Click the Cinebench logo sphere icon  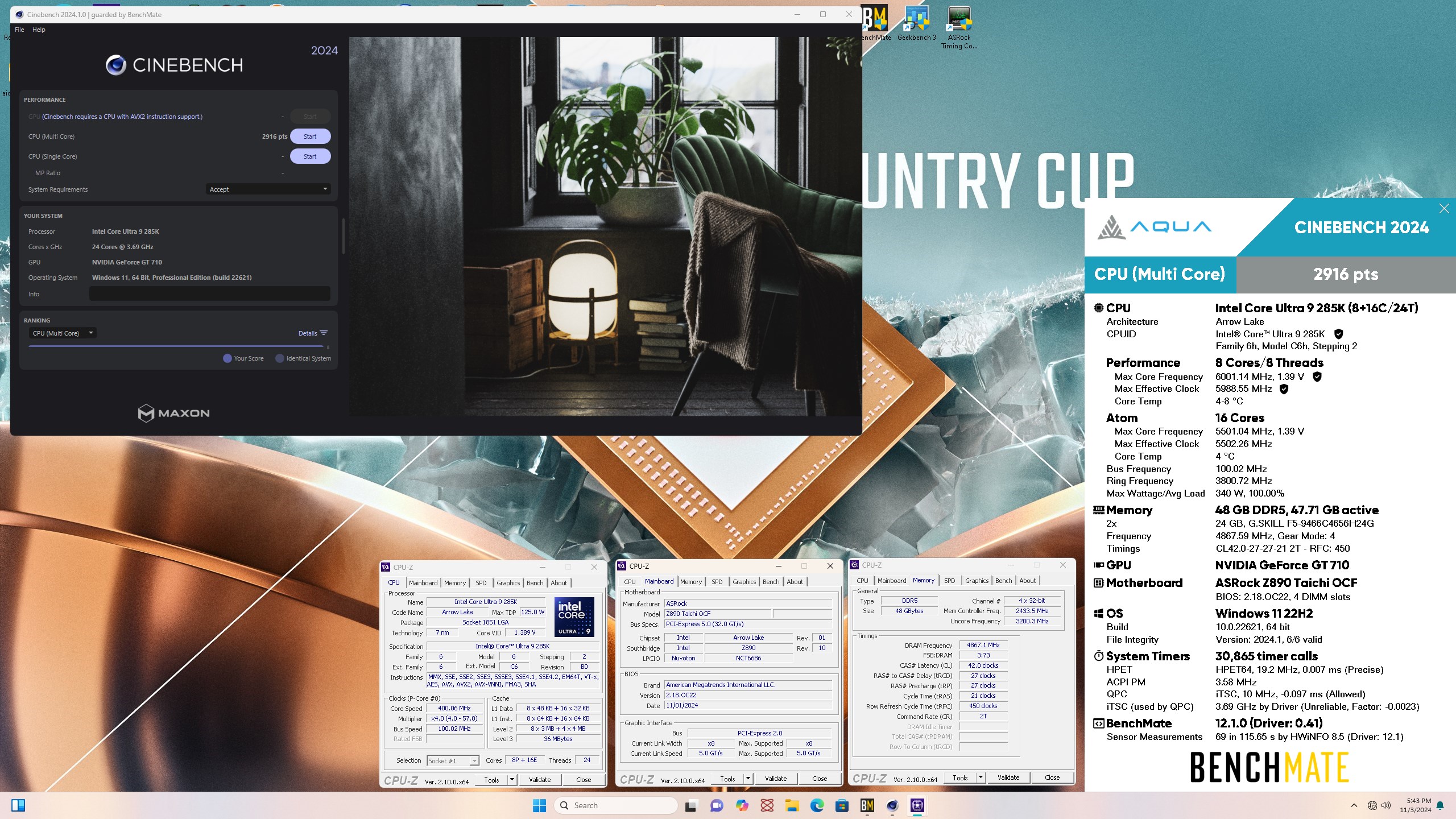[x=116, y=65]
